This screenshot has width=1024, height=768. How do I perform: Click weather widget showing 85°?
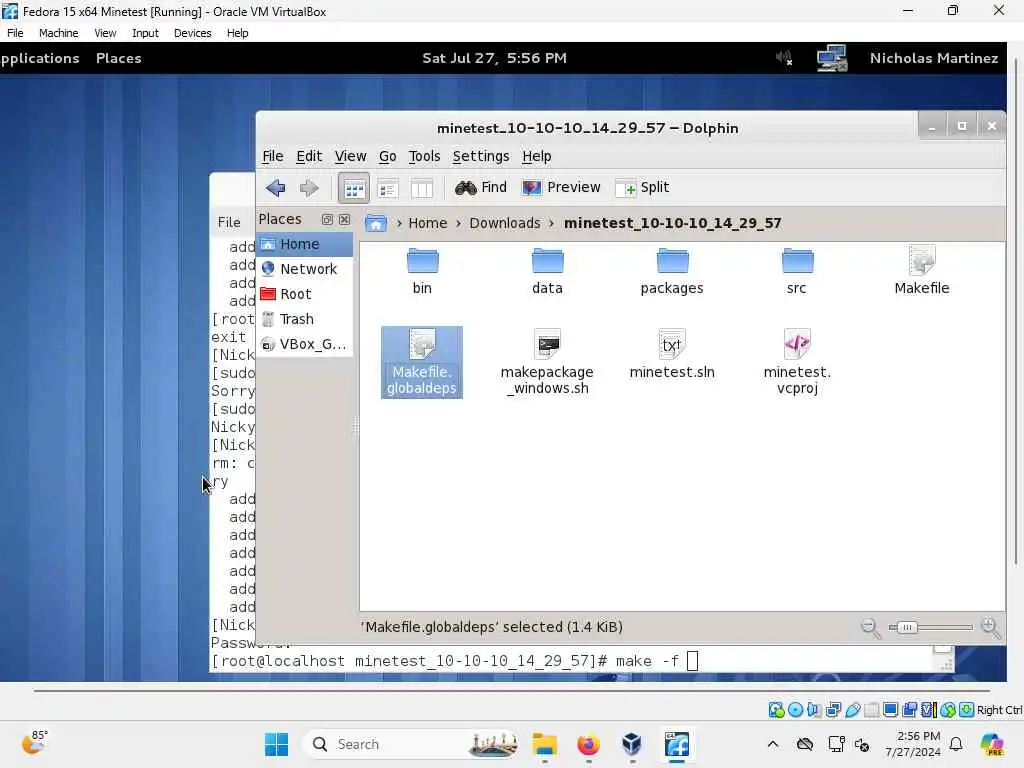tap(34, 743)
